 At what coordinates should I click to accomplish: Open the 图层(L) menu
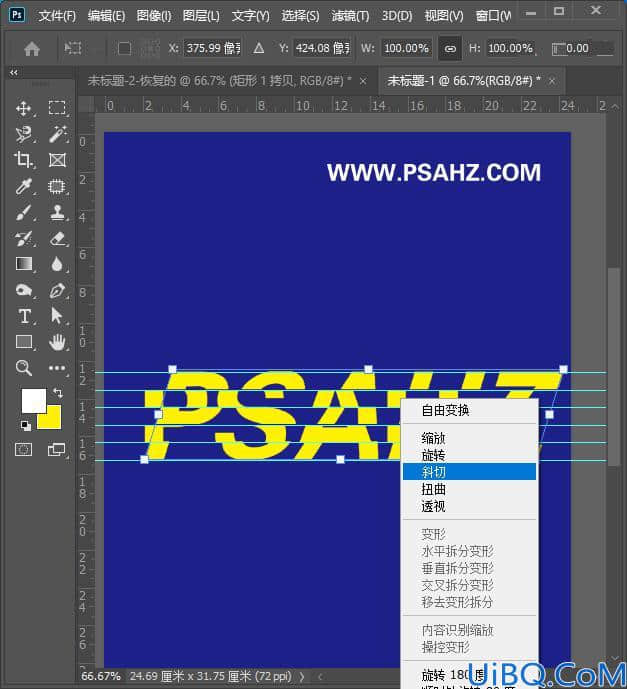(201, 16)
